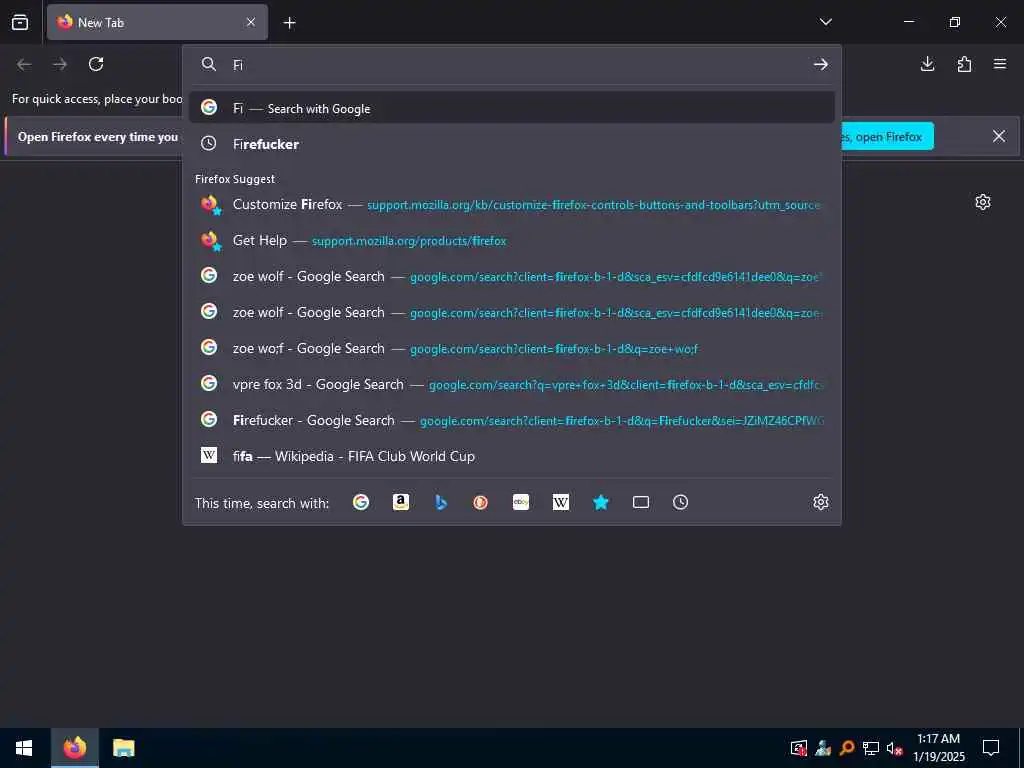Search this time with eBay
This screenshot has height=768, width=1024.
point(520,502)
